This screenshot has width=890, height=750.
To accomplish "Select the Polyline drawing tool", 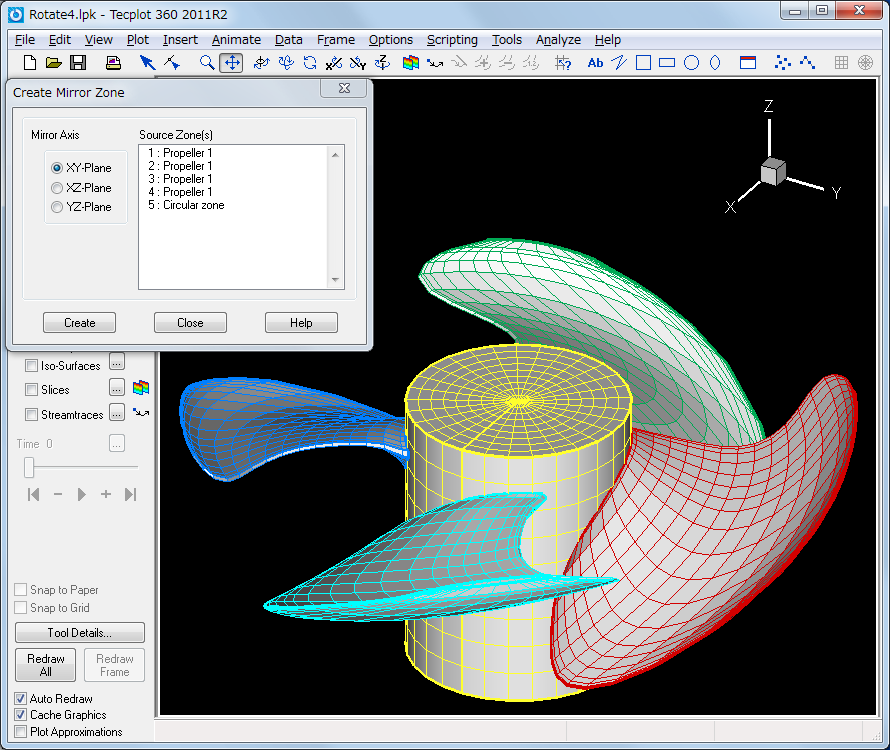I will pos(619,62).
